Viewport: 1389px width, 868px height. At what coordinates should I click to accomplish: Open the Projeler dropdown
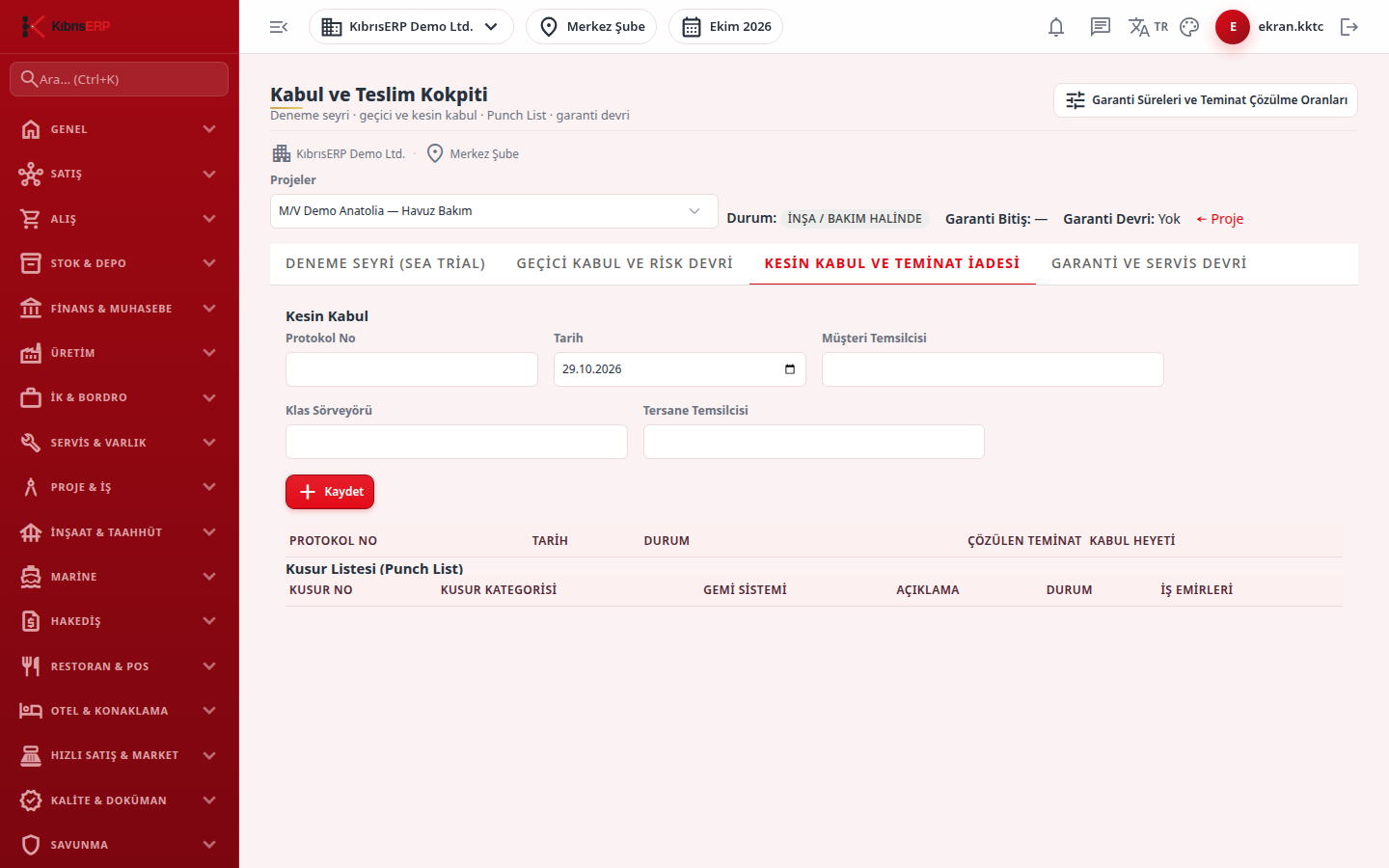pos(494,211)
